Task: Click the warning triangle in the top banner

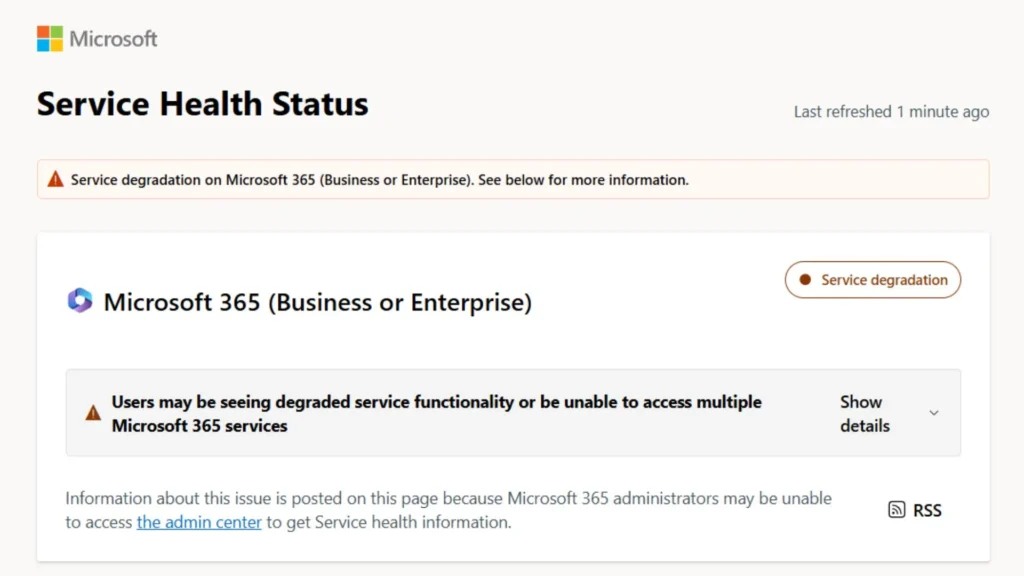Action: click(x=55, y=179)
